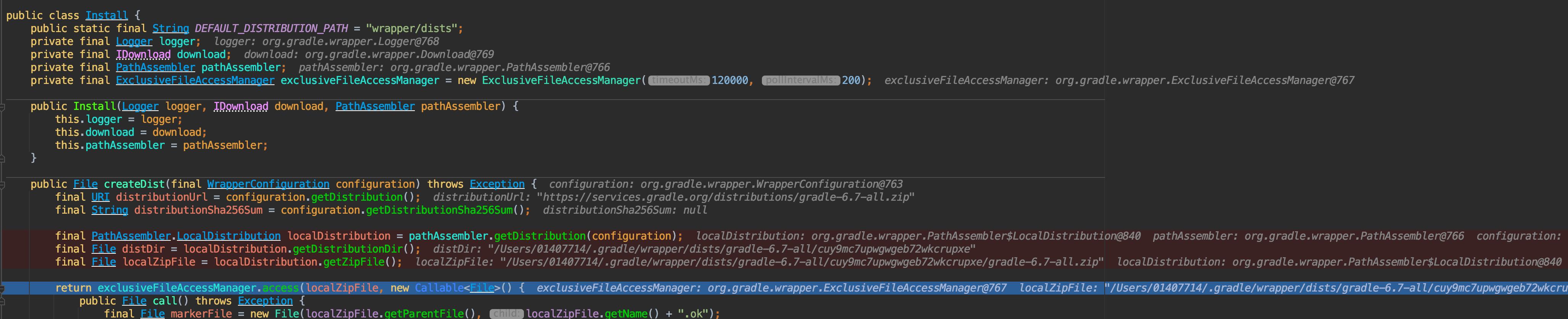Click the timeoutMs parameter hint
The width and height of the screenshot is (1568, 319).
679,81
